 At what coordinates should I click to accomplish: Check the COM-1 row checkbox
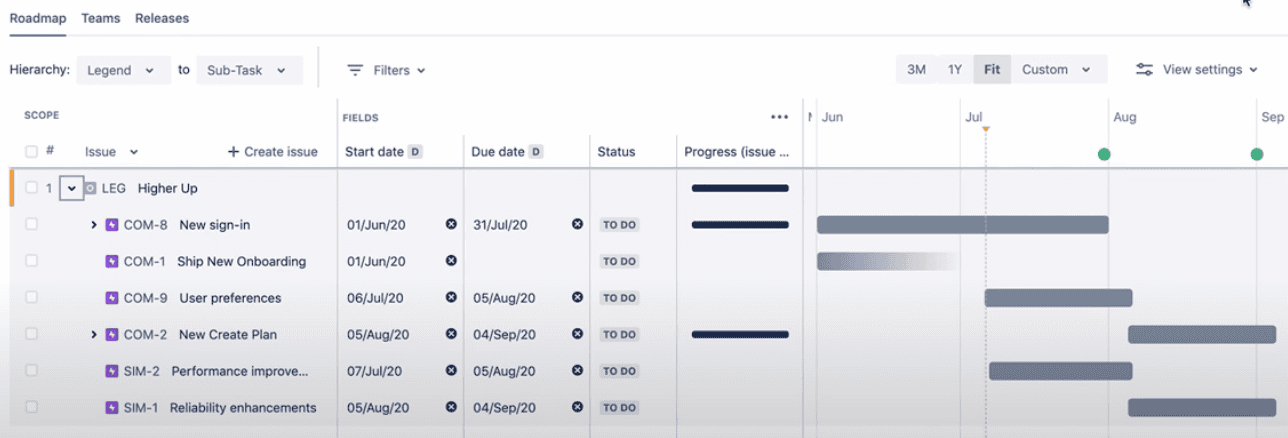(31, 261)
